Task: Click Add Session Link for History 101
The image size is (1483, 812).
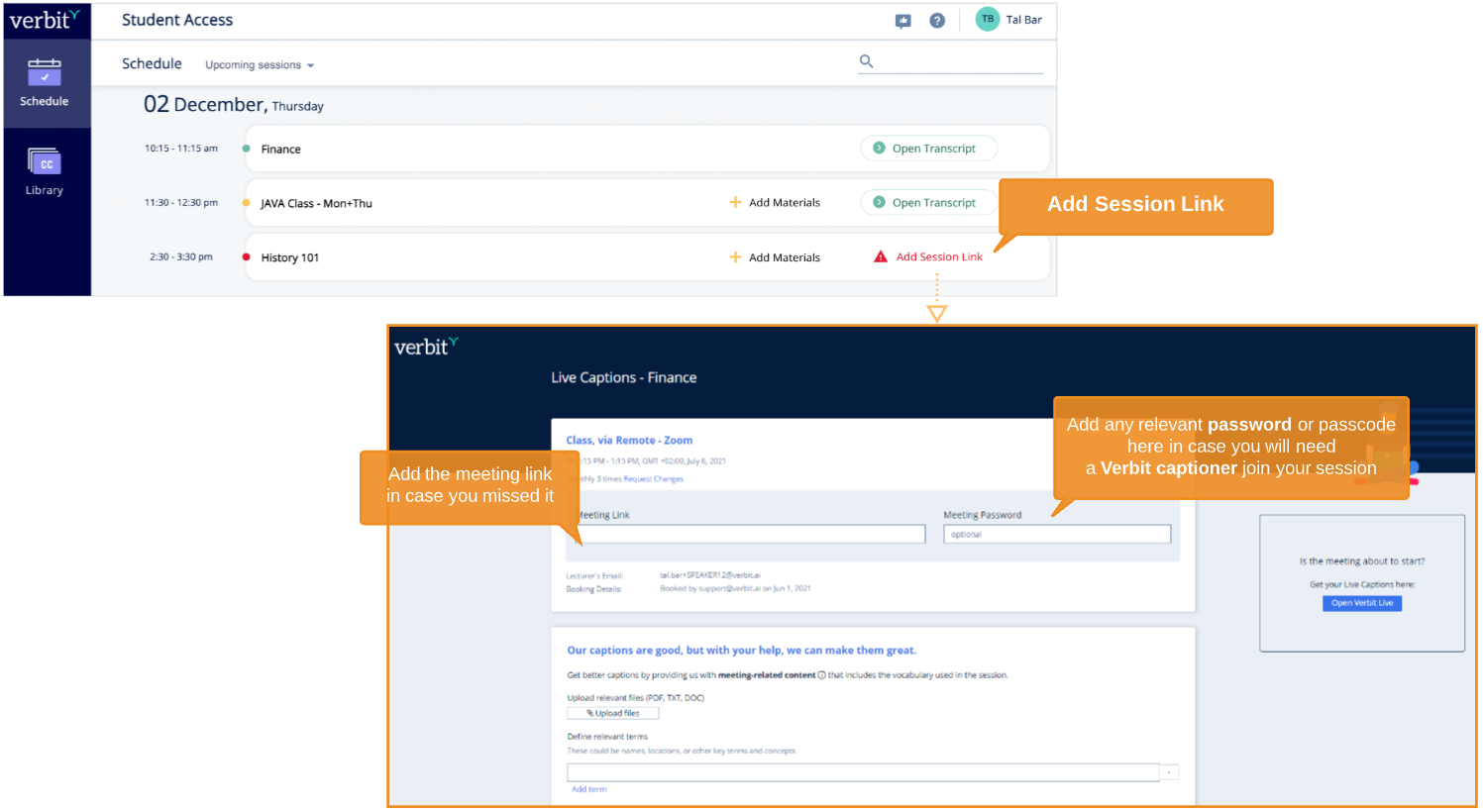Action: (x=937, y=256)
